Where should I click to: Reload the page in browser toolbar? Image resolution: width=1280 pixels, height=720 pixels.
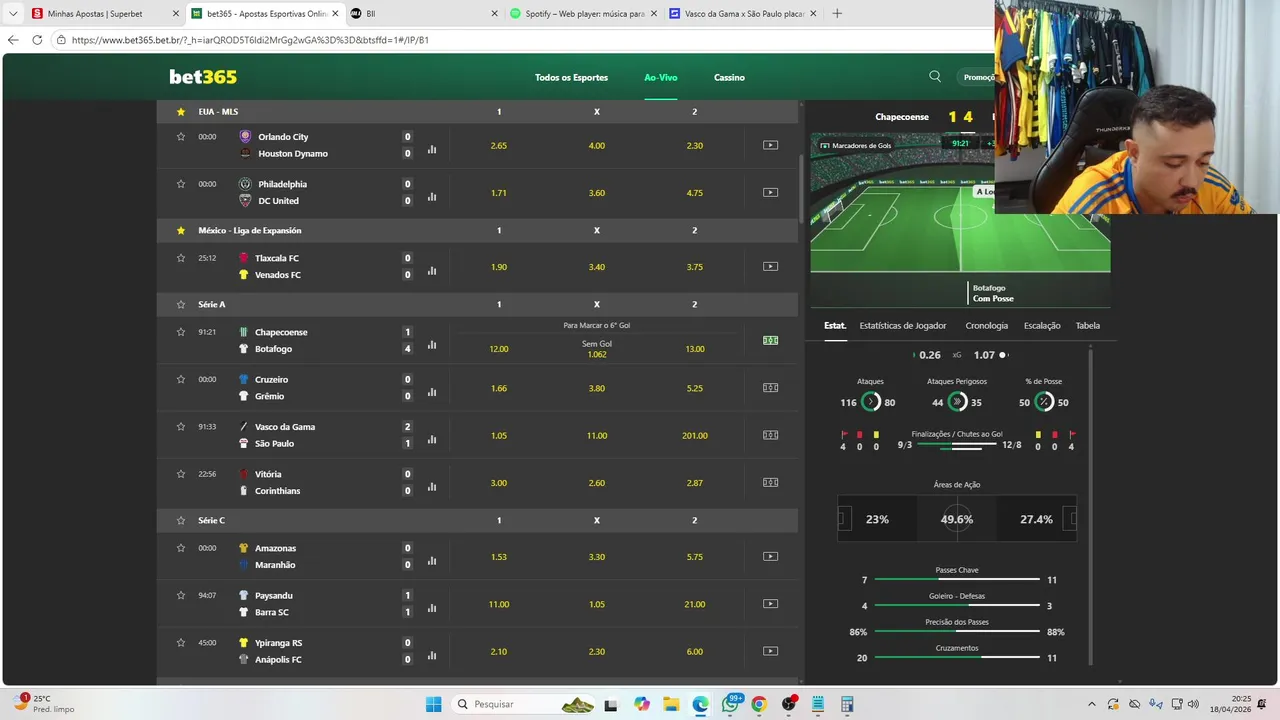pos(37,40)
